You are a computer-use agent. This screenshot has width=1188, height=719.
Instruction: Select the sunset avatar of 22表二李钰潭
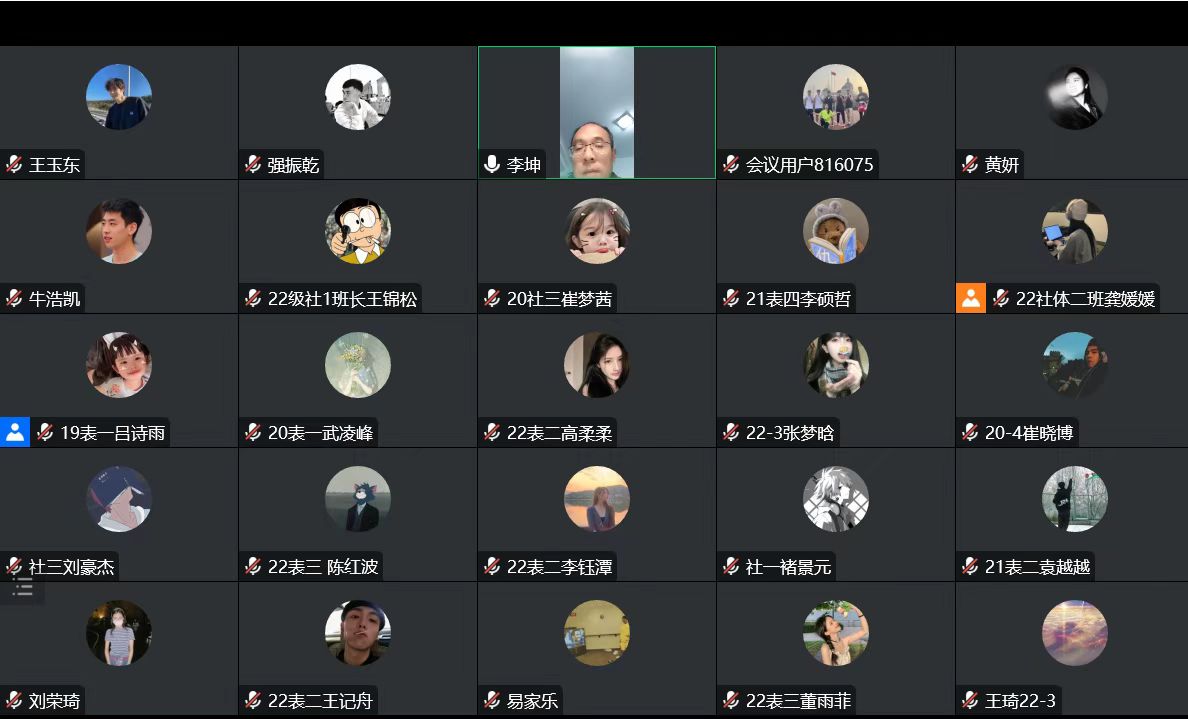[x=596, y=499]
